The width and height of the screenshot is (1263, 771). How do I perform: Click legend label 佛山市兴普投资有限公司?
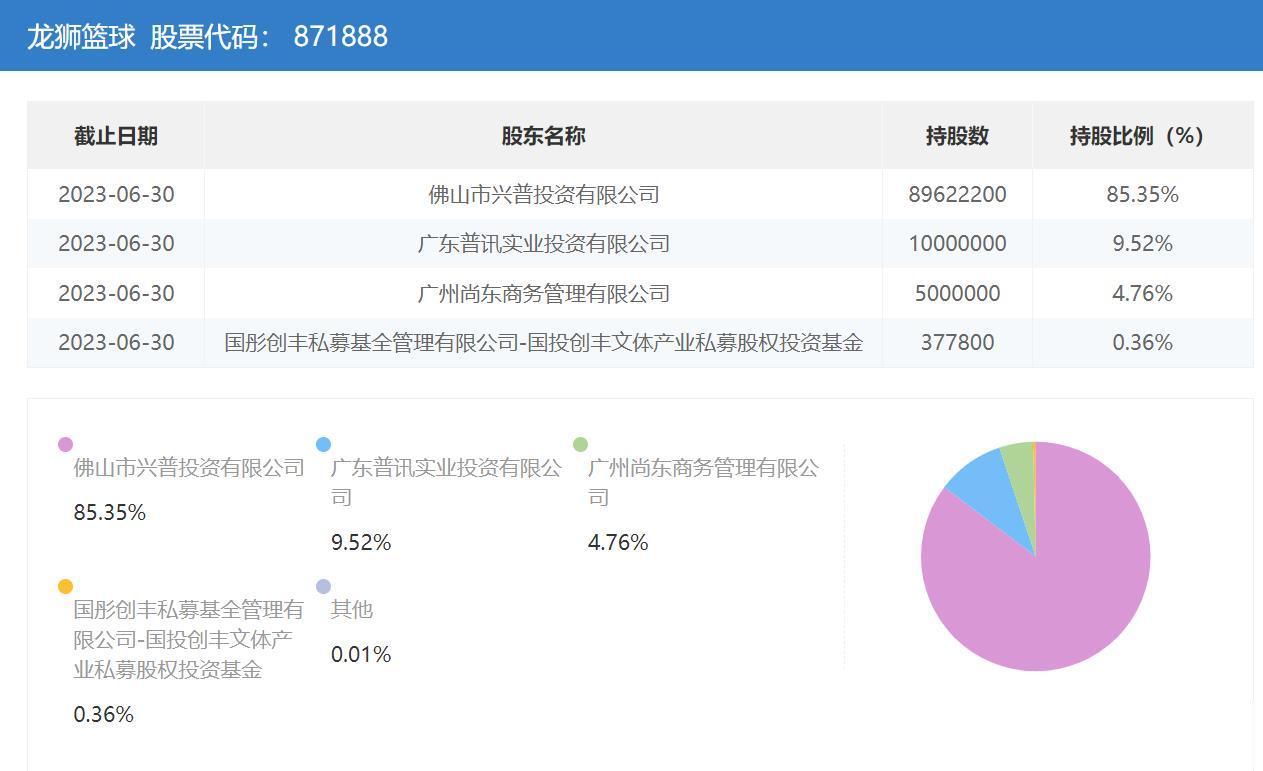tap(189, 468)
